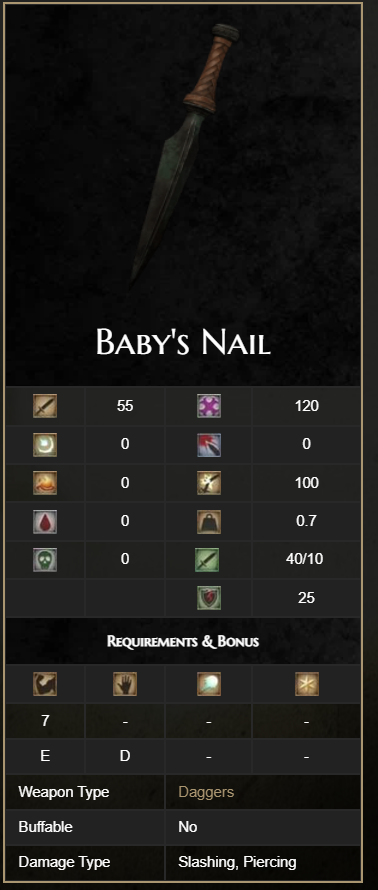Open the Daggers weapon type link

(206, 792)
